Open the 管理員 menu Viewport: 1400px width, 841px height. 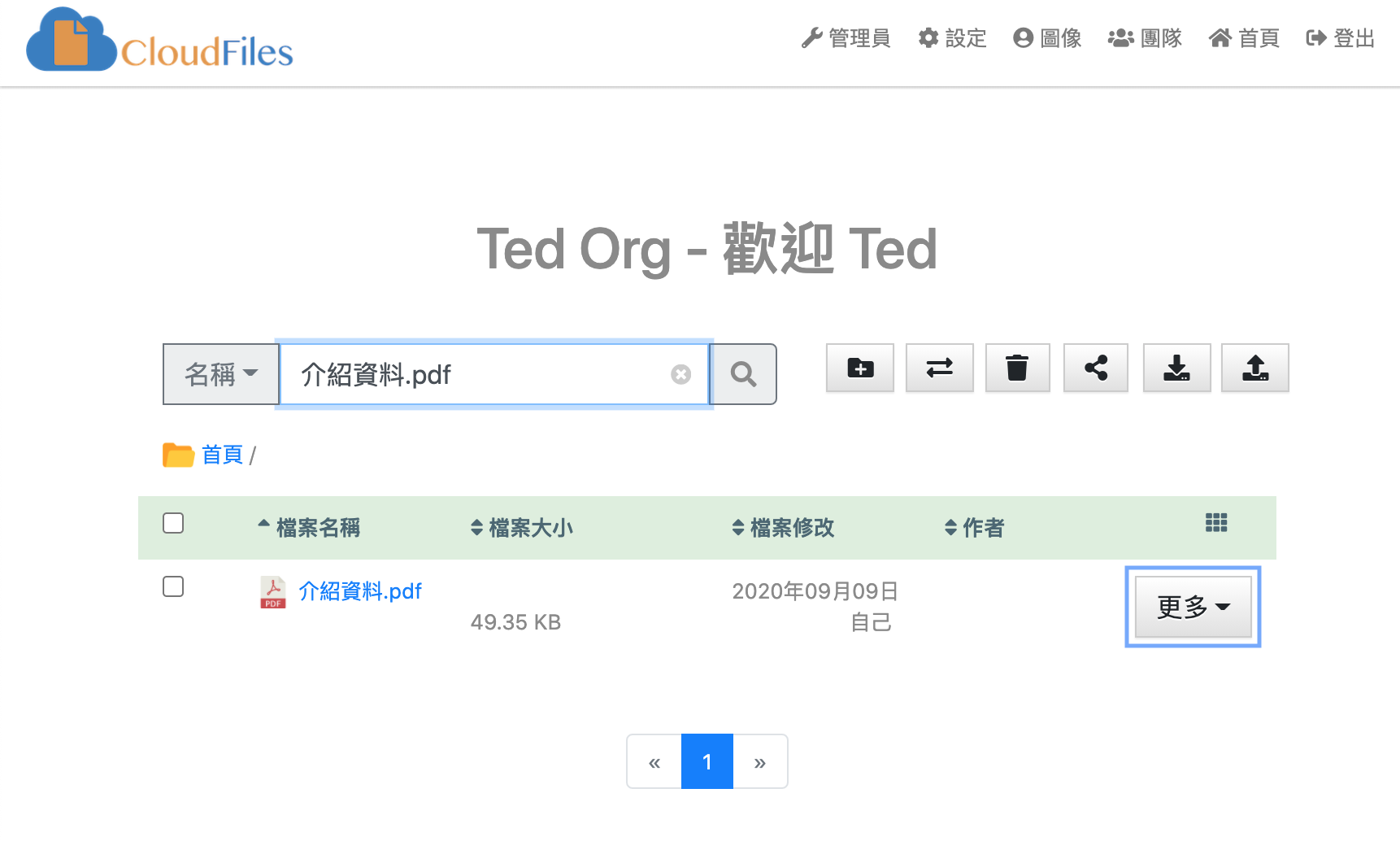pos(846,38)
